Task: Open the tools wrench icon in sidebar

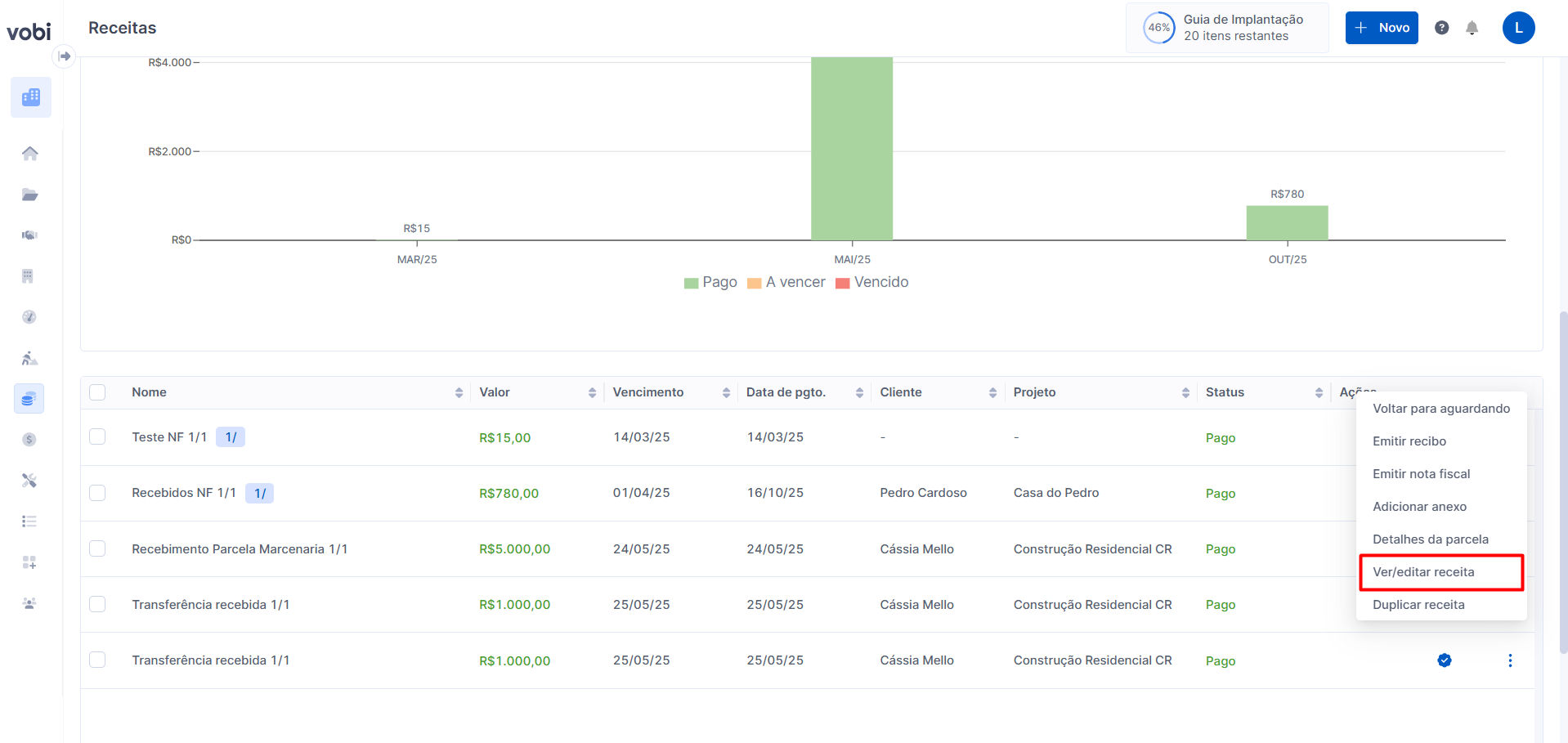Action: point(29,481)
